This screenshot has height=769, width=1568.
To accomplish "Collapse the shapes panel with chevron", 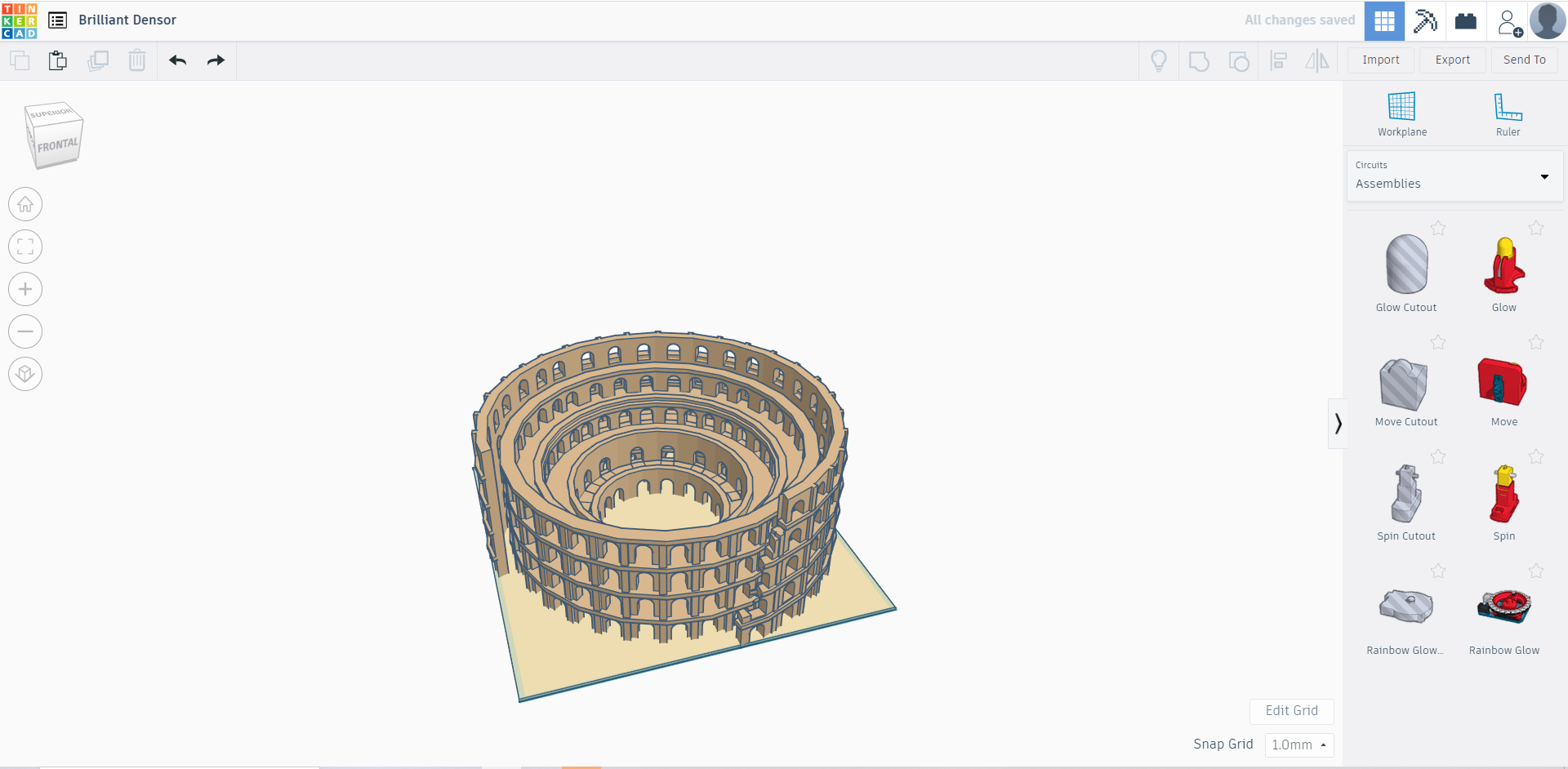I will 1338,423.
